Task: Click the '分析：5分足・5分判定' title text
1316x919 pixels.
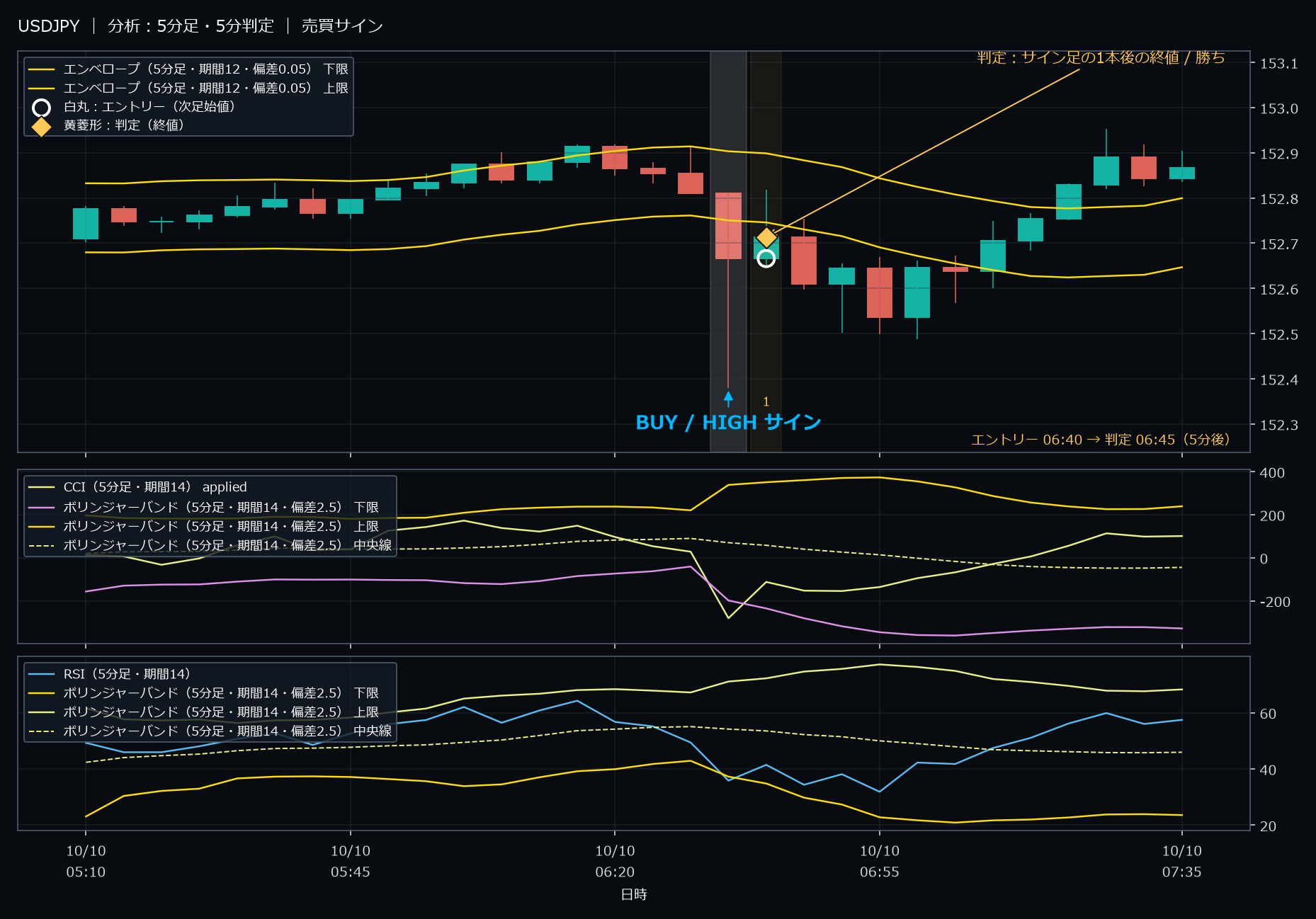Action: [191, 26]
